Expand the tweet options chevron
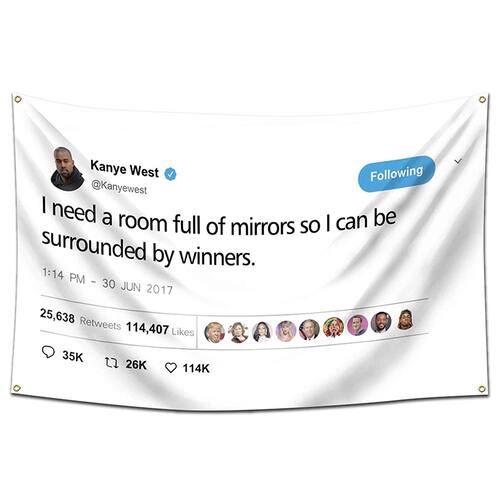500x500 pixels. 459,161
